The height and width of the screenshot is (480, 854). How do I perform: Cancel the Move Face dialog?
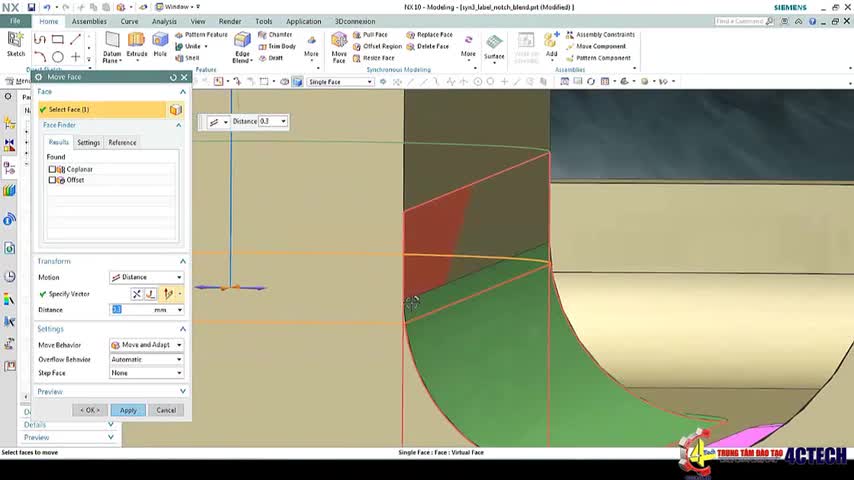point(166,410)
